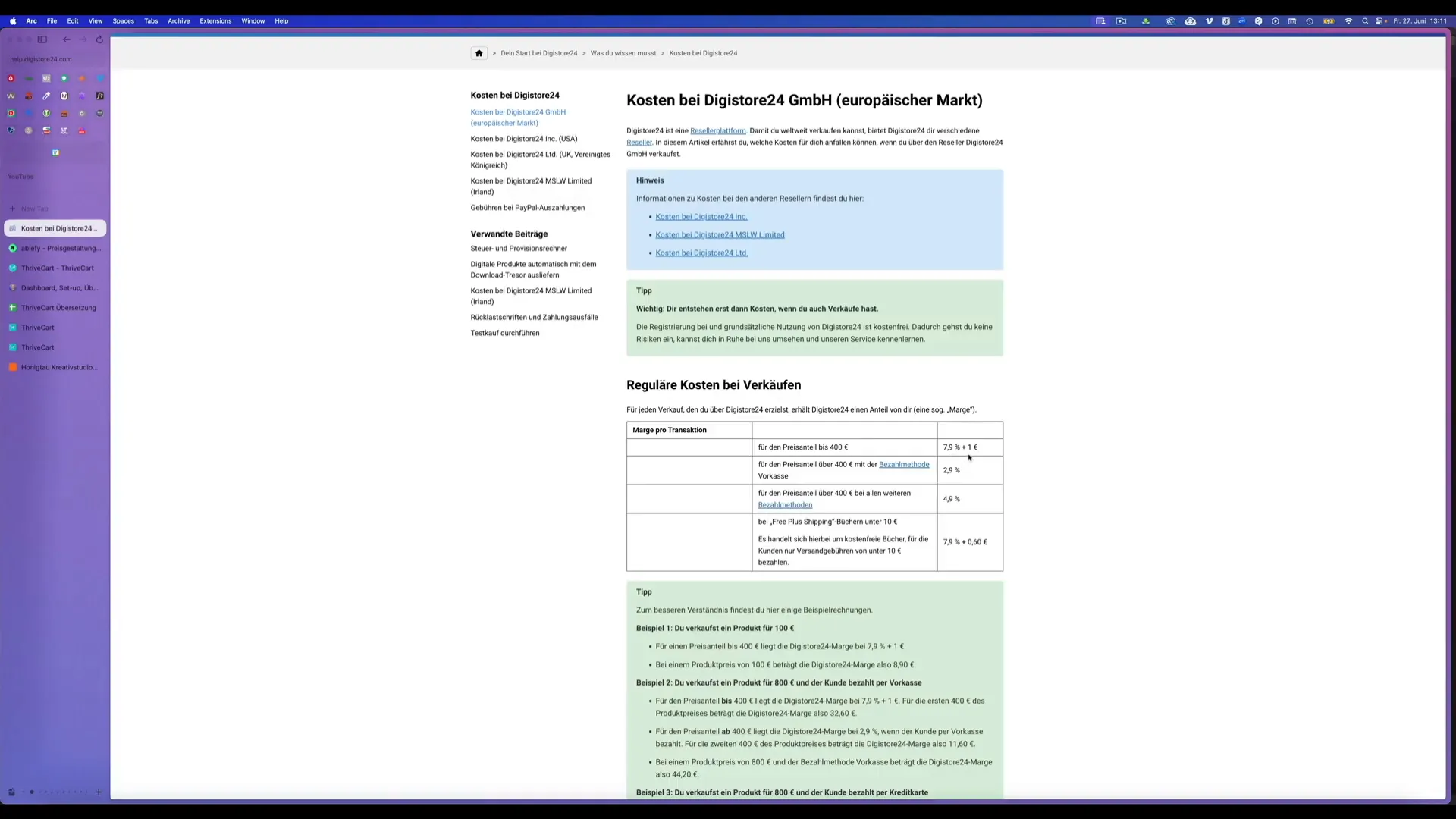Open the eyedropper pinned favicon
The image size is (1456, 819).
[x=46, y=96]
